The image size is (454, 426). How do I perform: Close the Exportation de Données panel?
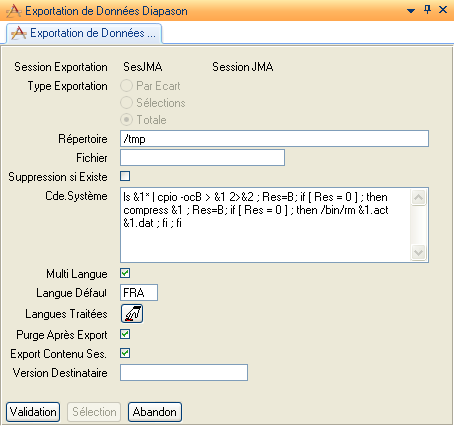(443, 10)
